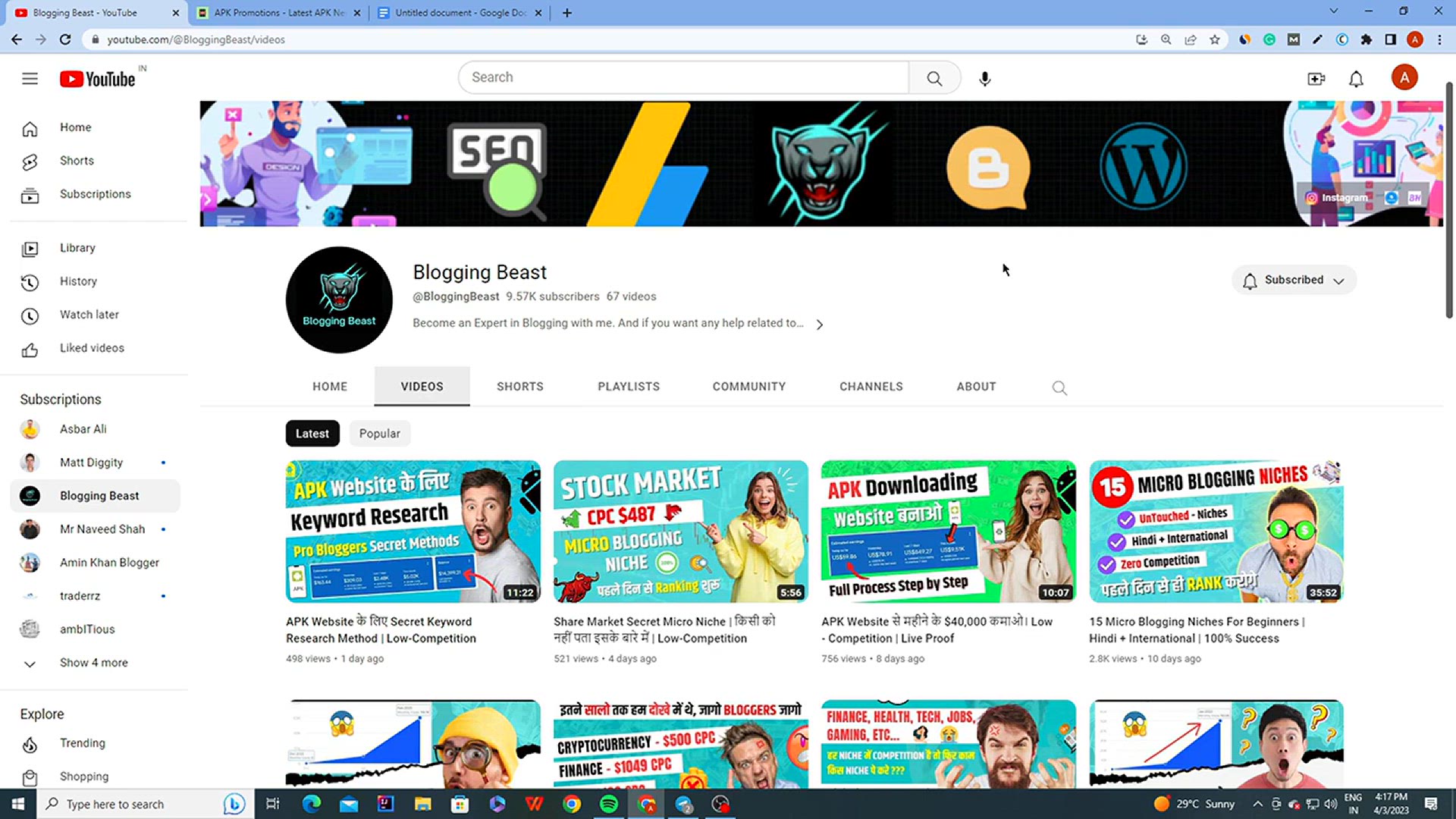Open Spotify from the taskbar

click(x=609, y=804)
